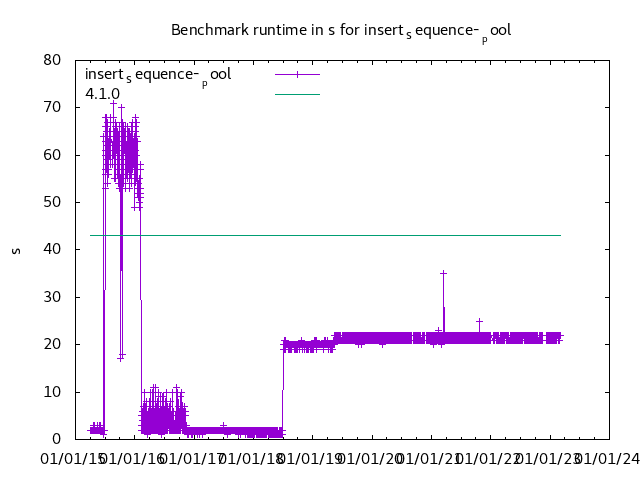Image resolution: width=640 pixels, height=480 pixels.
Task: Click the 60 y-axis tick label
Action: 52,155
